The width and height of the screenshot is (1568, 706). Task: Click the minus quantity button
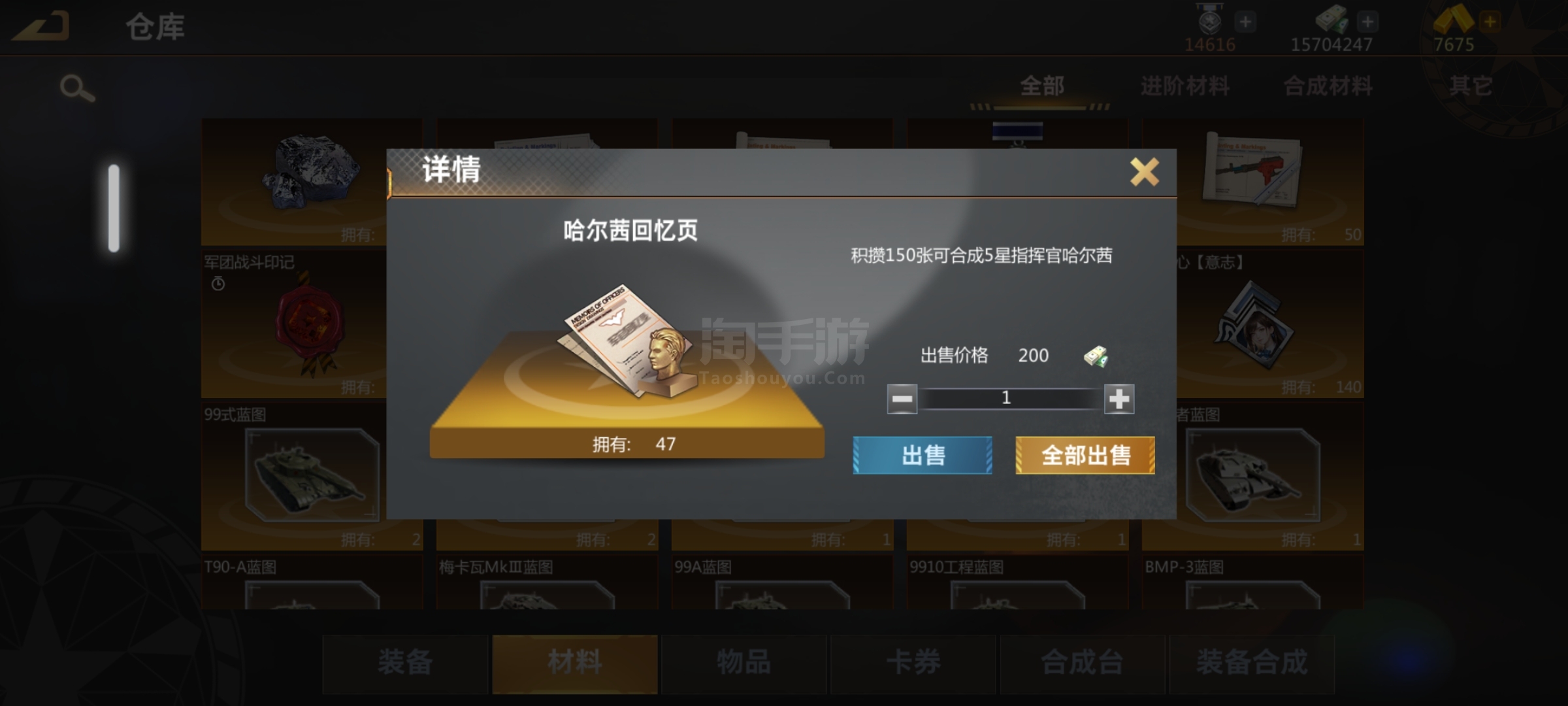902,399
